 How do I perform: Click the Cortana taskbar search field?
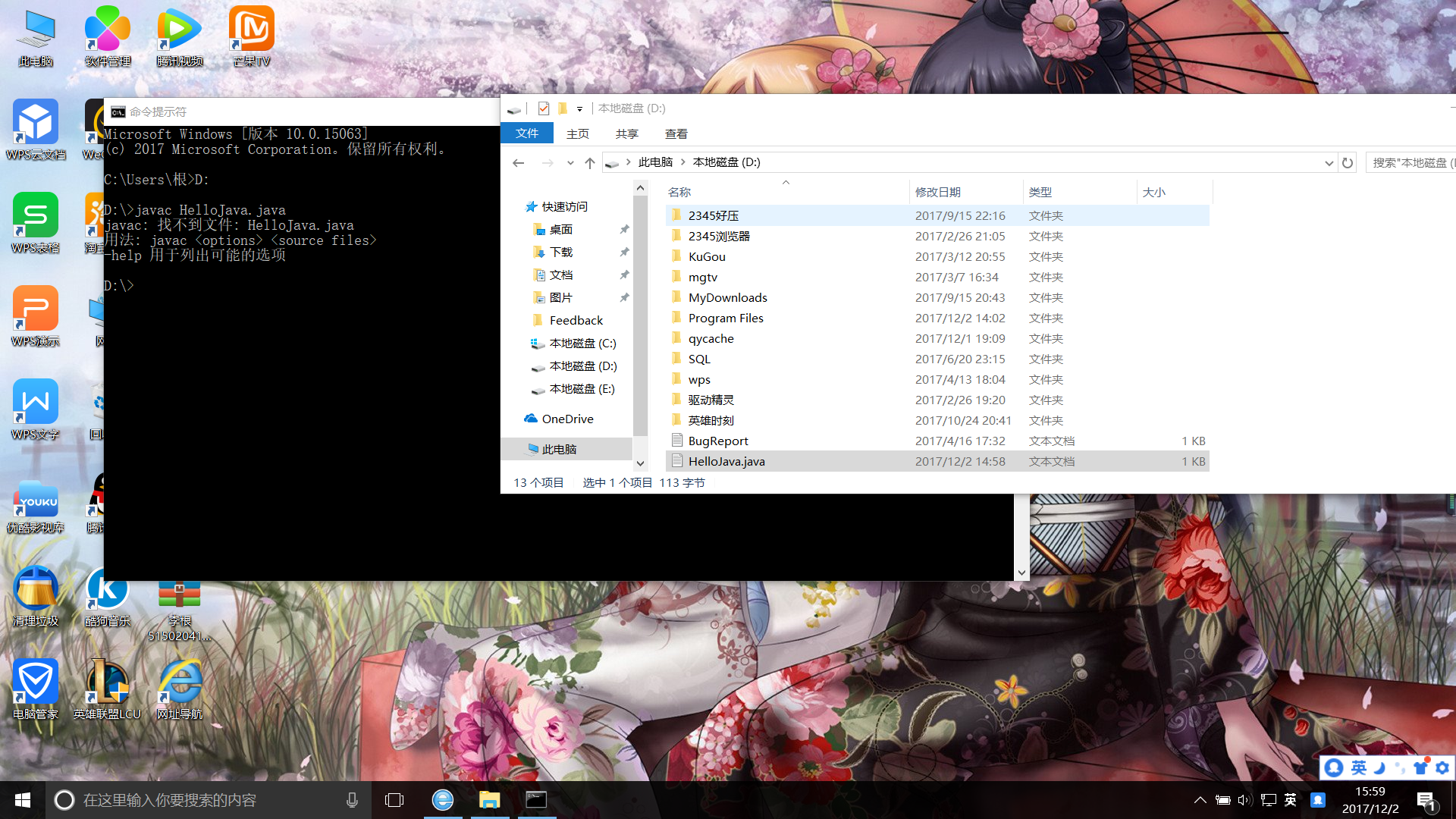click(209, 800)
